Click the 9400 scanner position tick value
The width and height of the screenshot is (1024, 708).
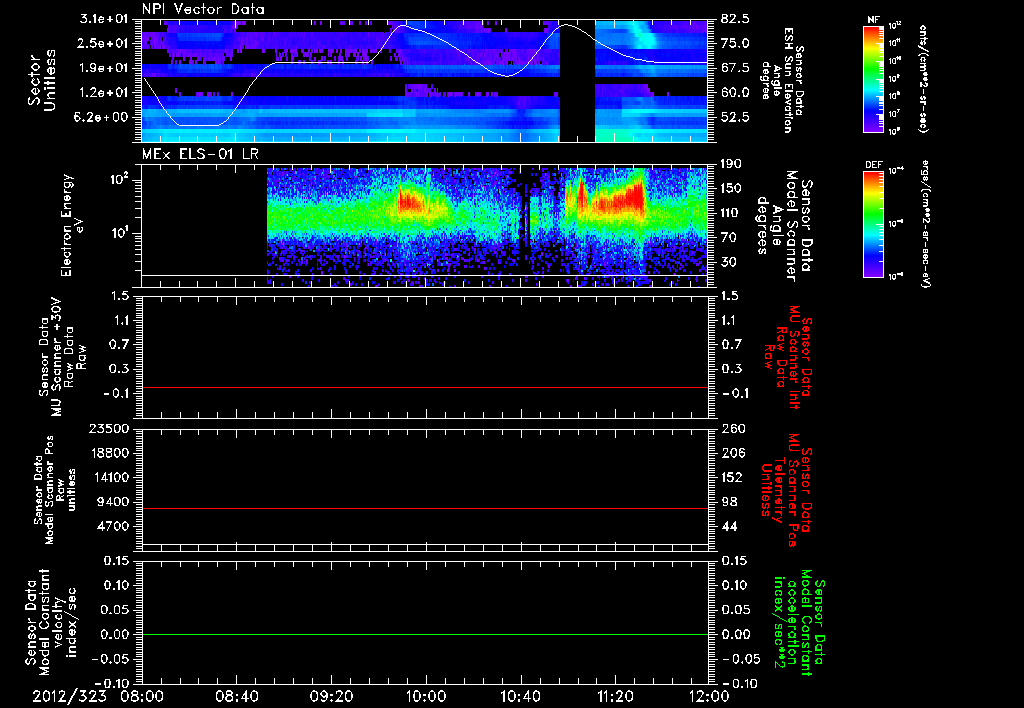[x=112, y=502]
